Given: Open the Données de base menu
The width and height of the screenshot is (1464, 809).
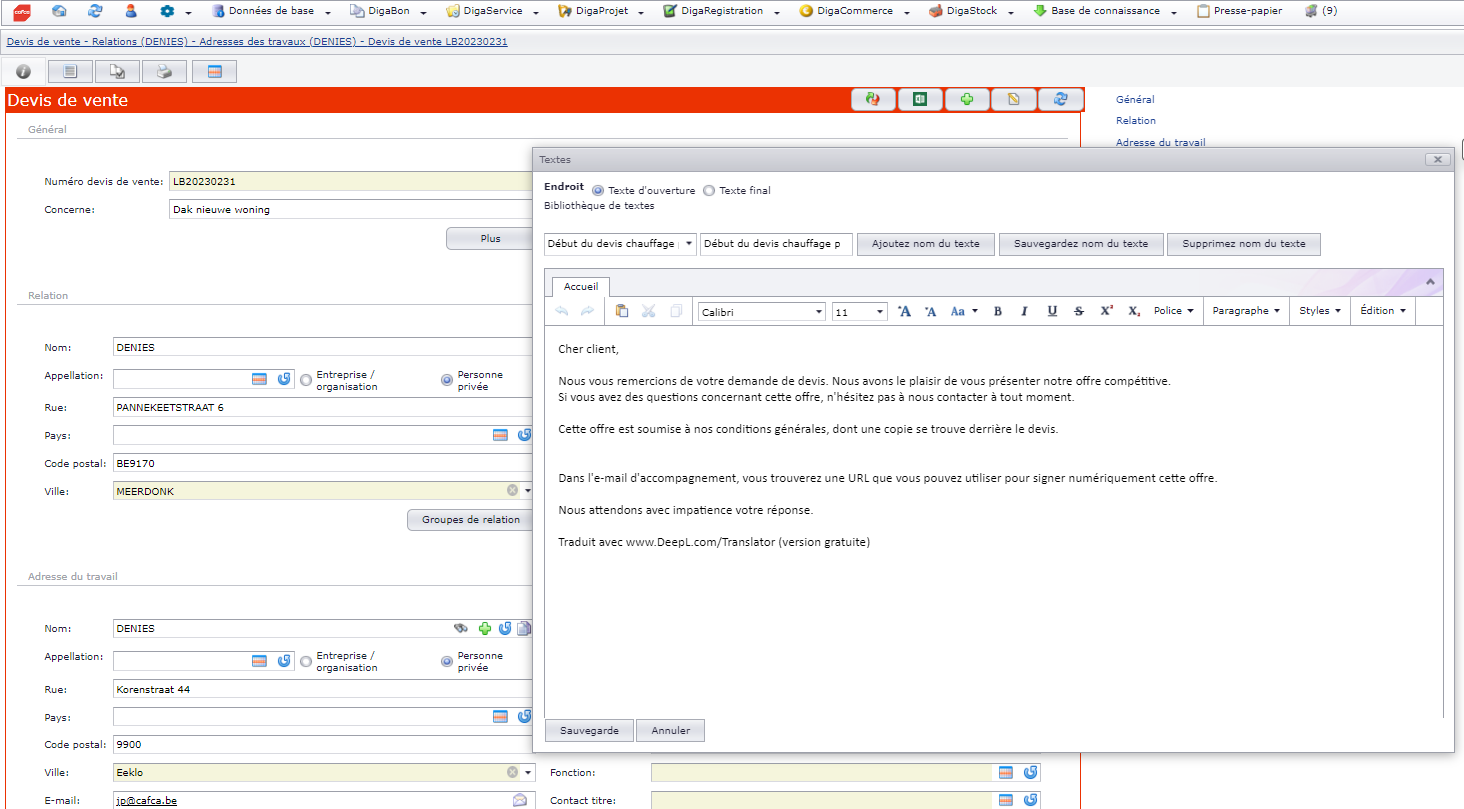Looking at the screenshot, I should (271, 11).
